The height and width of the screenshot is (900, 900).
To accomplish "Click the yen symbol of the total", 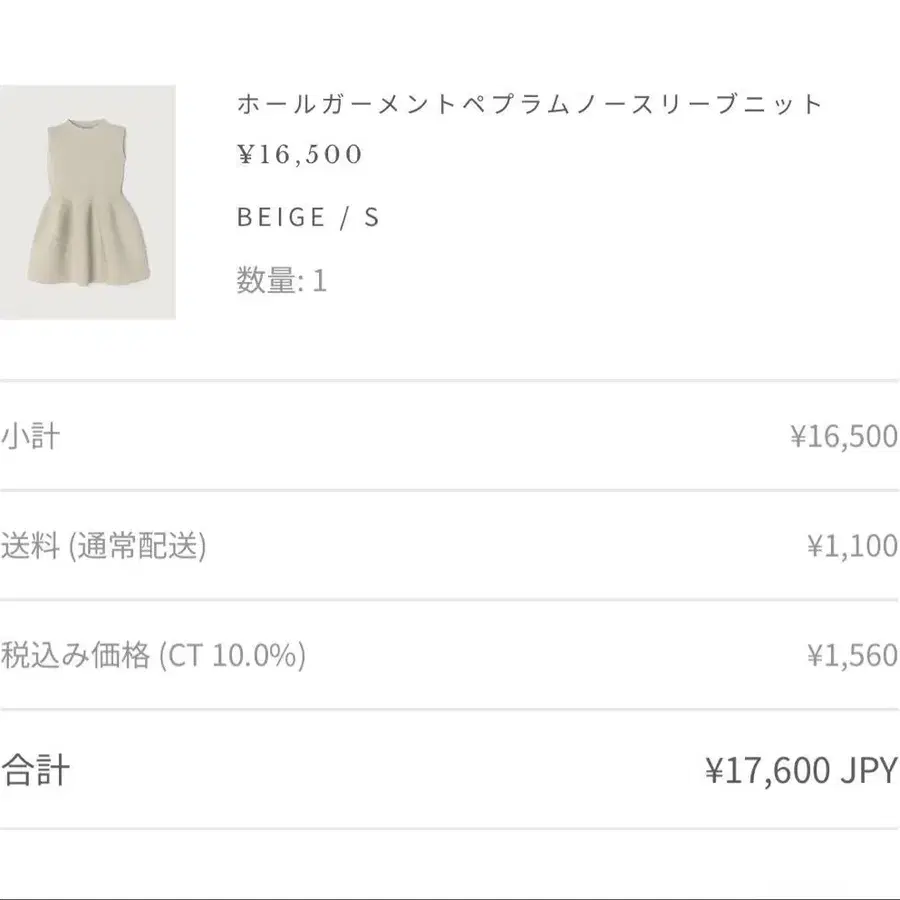I will click(714, 771).
